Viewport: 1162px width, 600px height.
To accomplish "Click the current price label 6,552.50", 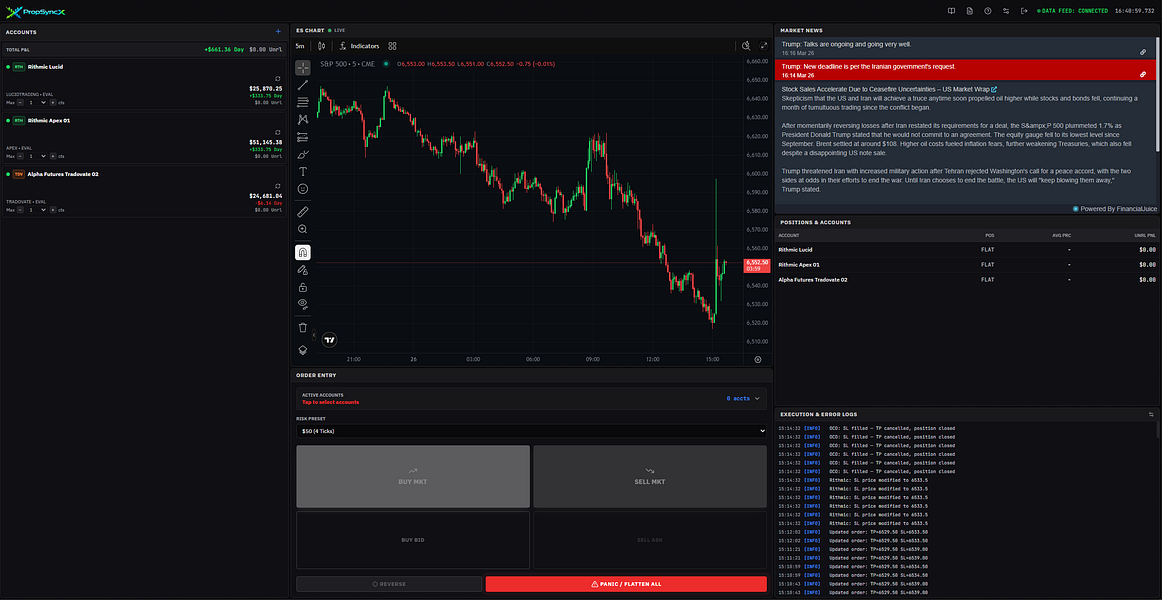I will pyautogui.click(x=757, y=265).
